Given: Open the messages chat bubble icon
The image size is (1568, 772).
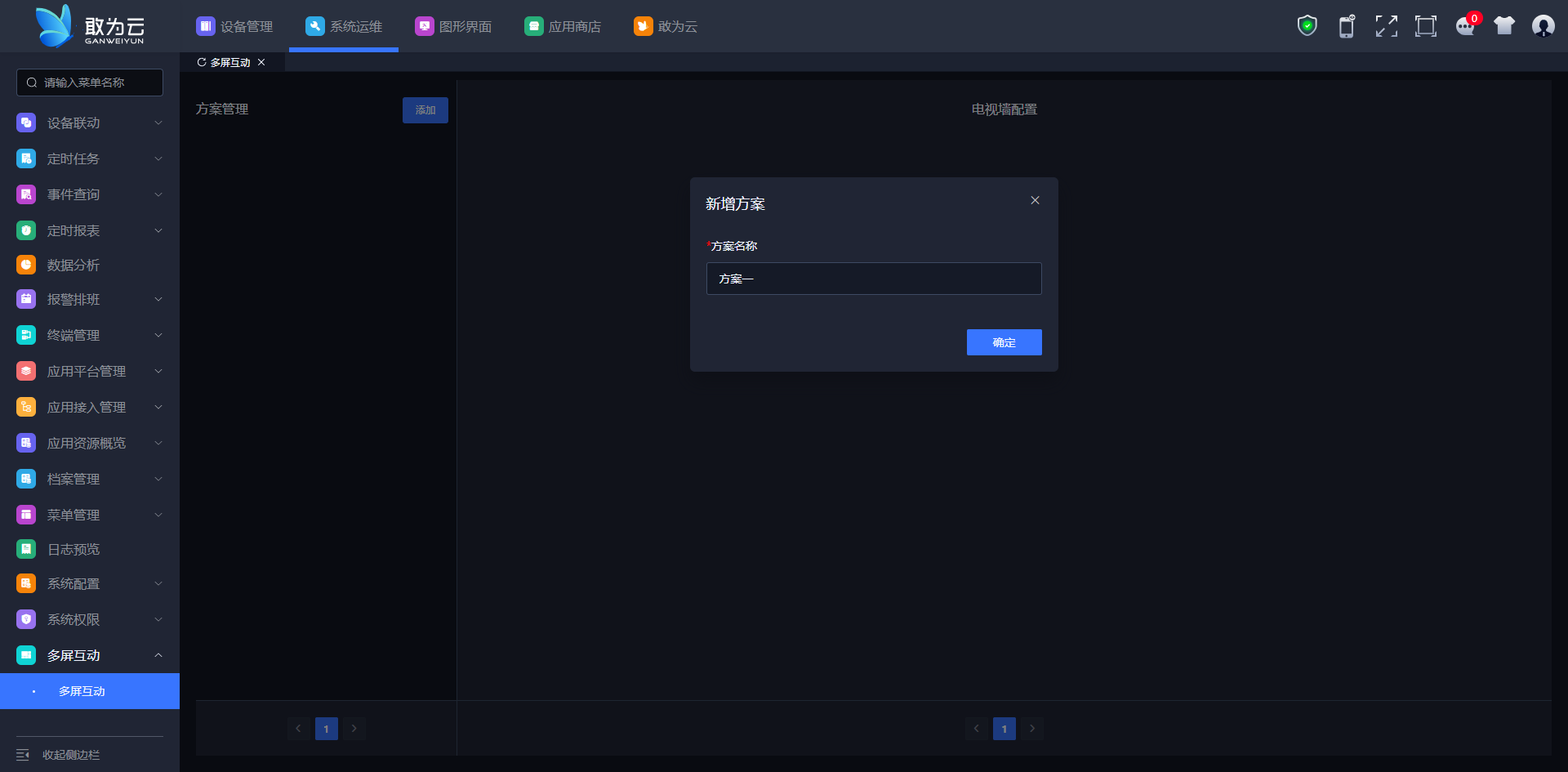Looking at the screenshot, I should tap(1465, 27).
